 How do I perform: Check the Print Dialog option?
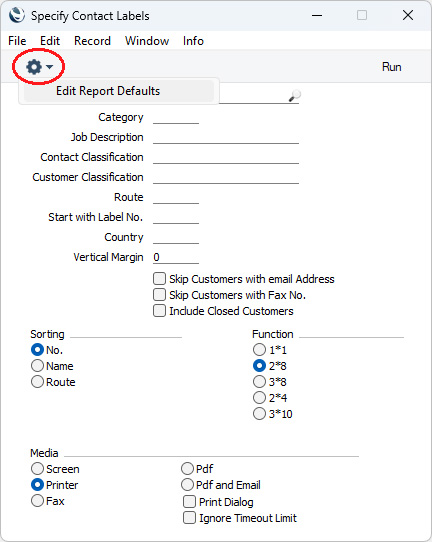point(189,502)
